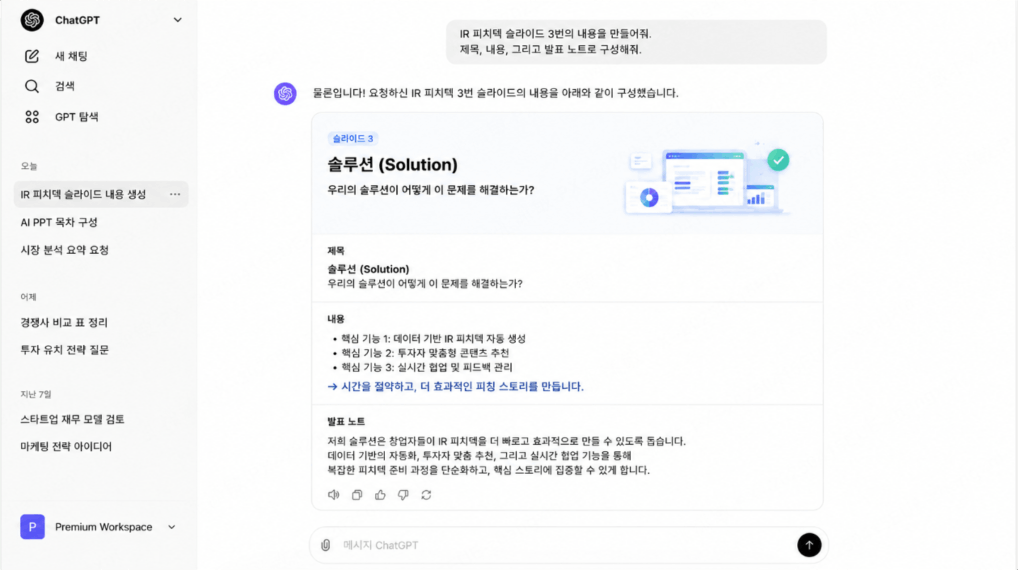The height and width of the screenshot is (570, 1018).
Task: Click the new chat pencil icon
Action: tap(32, 56)
